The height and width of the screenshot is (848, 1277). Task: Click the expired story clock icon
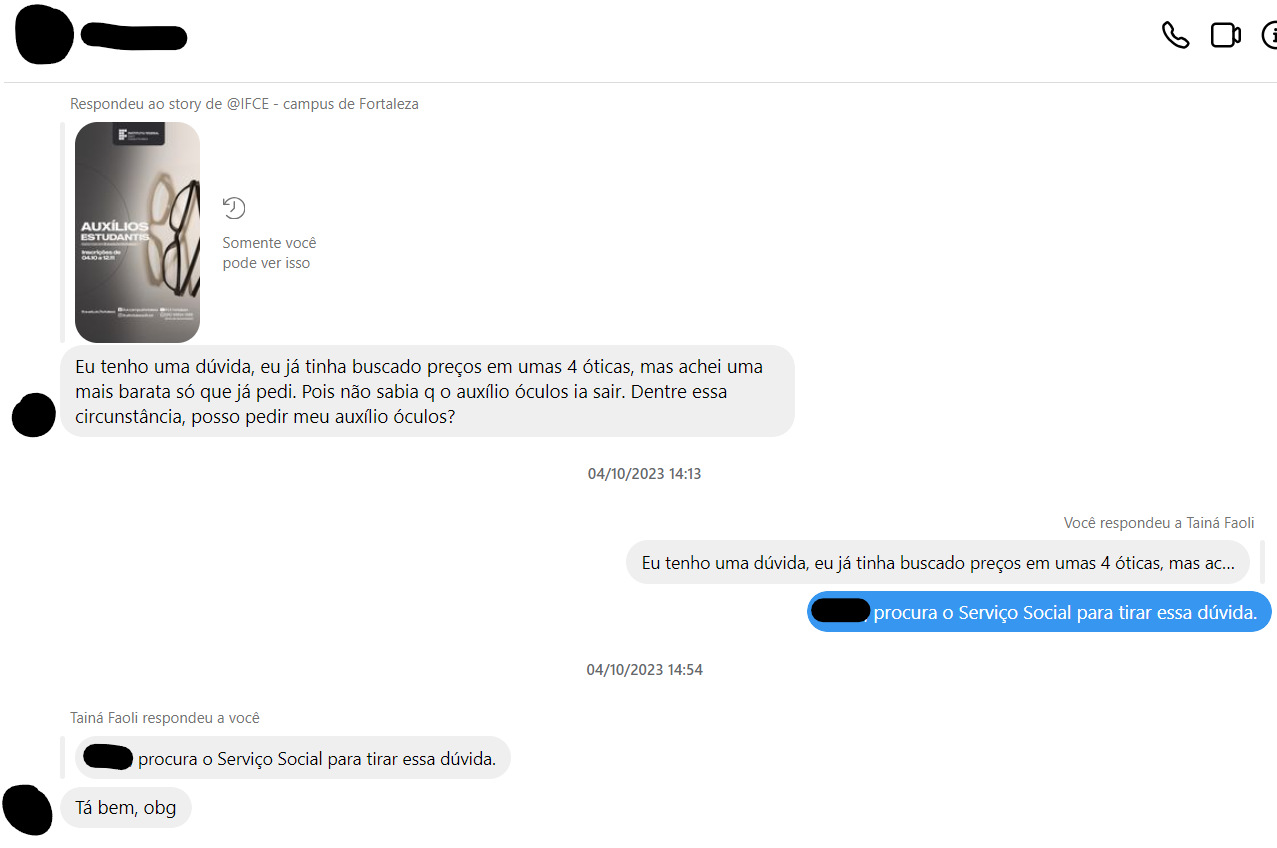coord(234,208)
